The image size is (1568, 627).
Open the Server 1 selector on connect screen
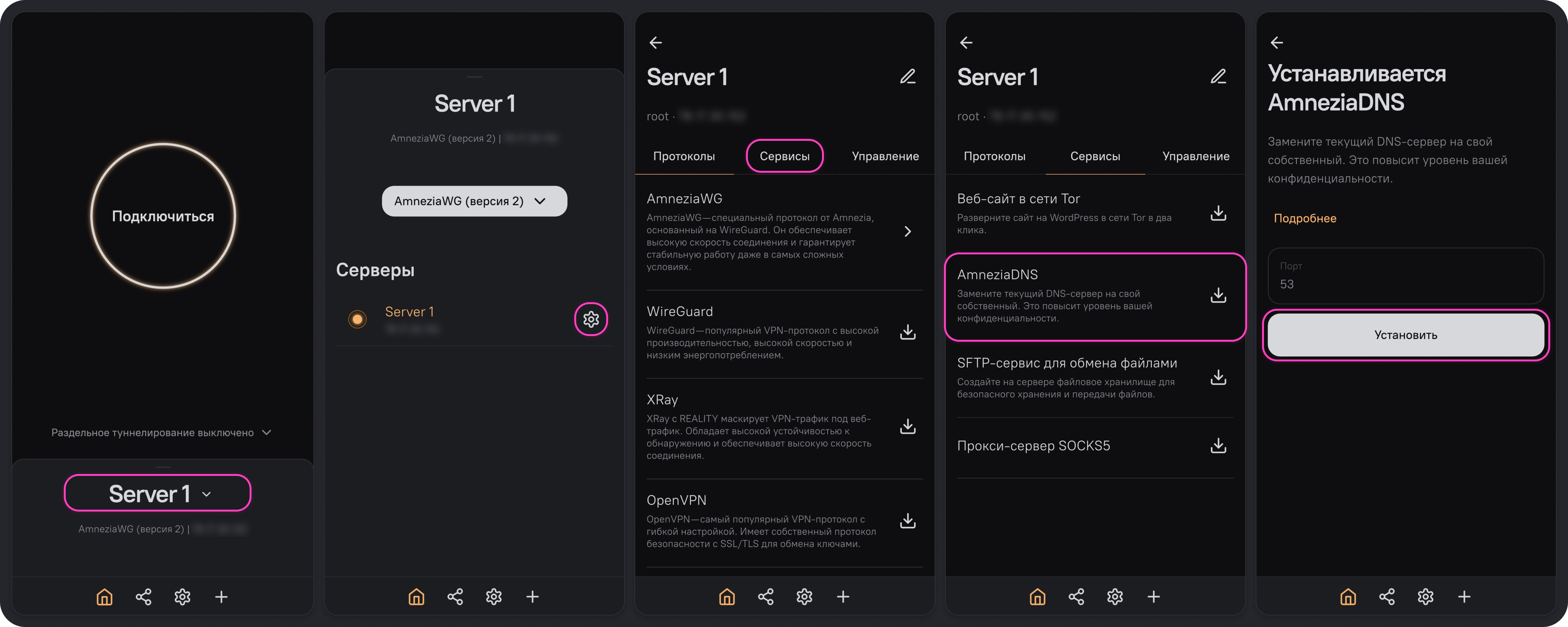pyautogui.click(x=158, y=493)
